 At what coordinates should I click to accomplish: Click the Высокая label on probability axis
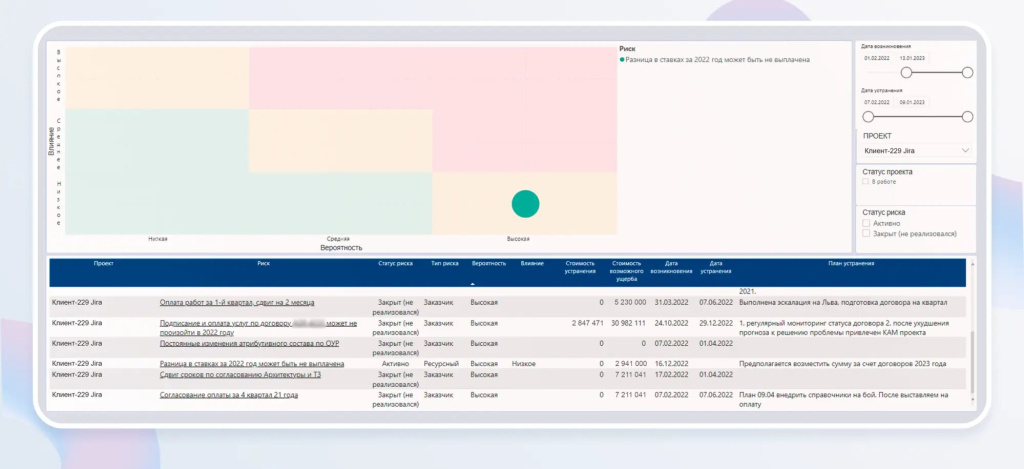click(519, 239)
